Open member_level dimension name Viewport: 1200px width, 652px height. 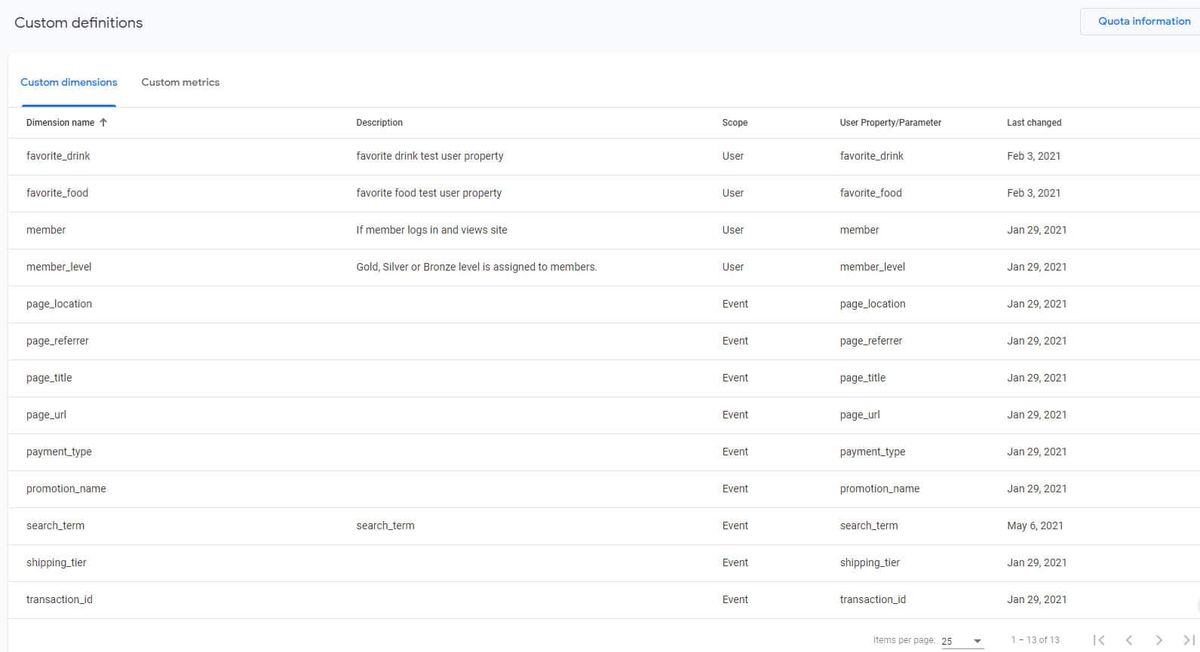59,267
